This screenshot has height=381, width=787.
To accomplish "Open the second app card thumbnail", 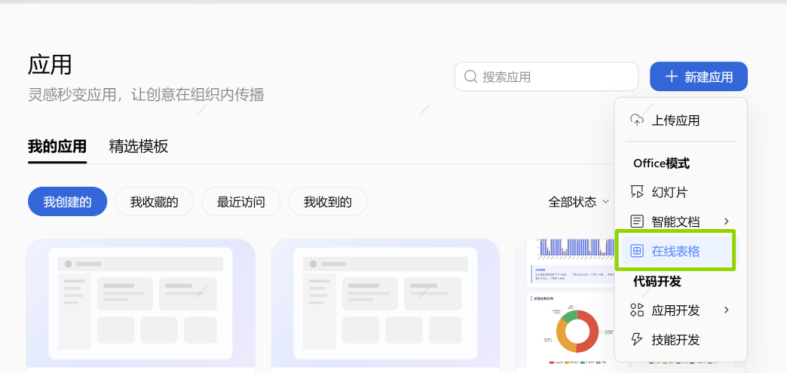I will (385, 303).
